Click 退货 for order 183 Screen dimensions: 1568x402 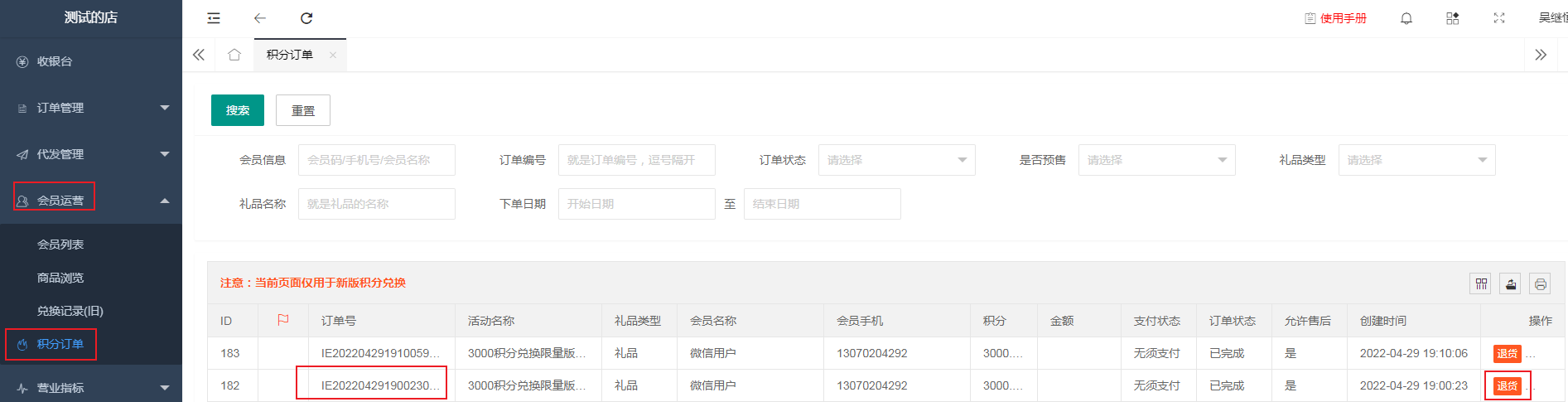click(1508, 353)
